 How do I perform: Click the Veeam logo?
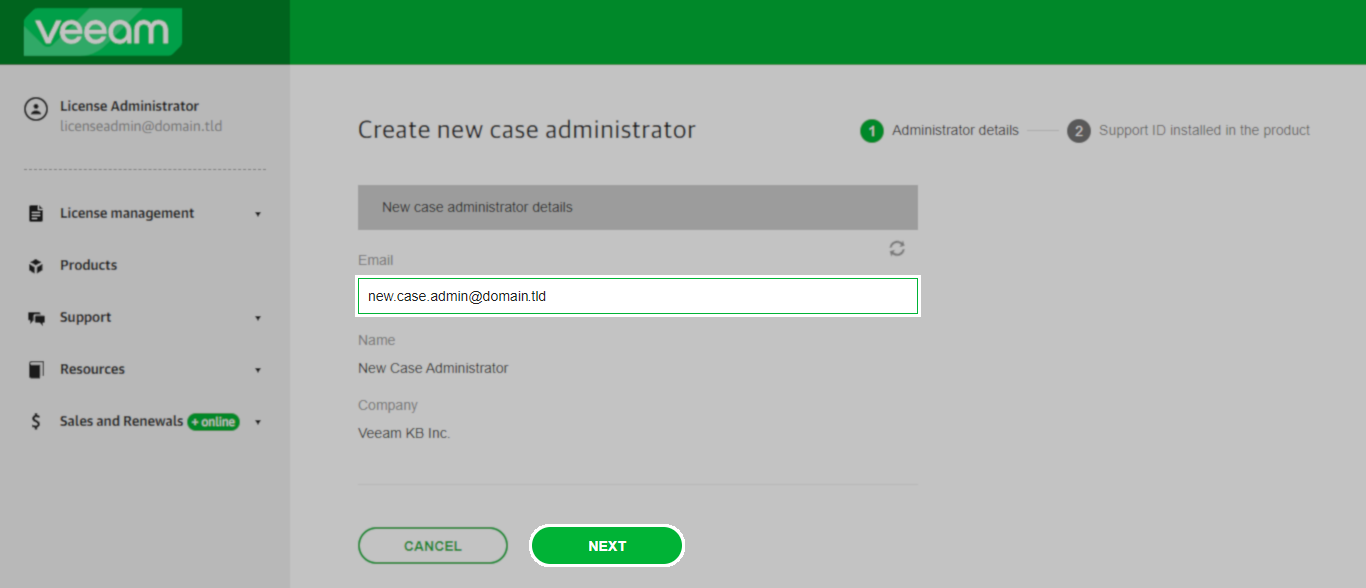pyautogui.click(x=102, y=31)
